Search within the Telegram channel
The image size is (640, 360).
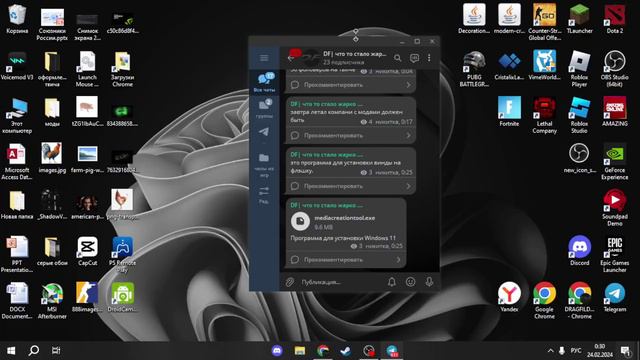tap(398, 58)
